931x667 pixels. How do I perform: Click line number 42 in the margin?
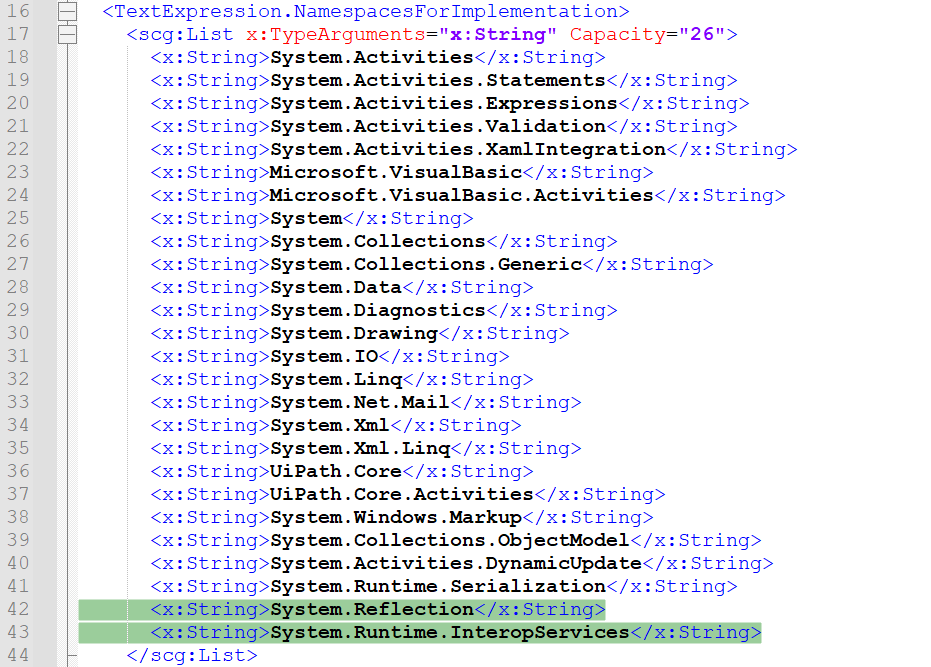[x=18, y=609]
